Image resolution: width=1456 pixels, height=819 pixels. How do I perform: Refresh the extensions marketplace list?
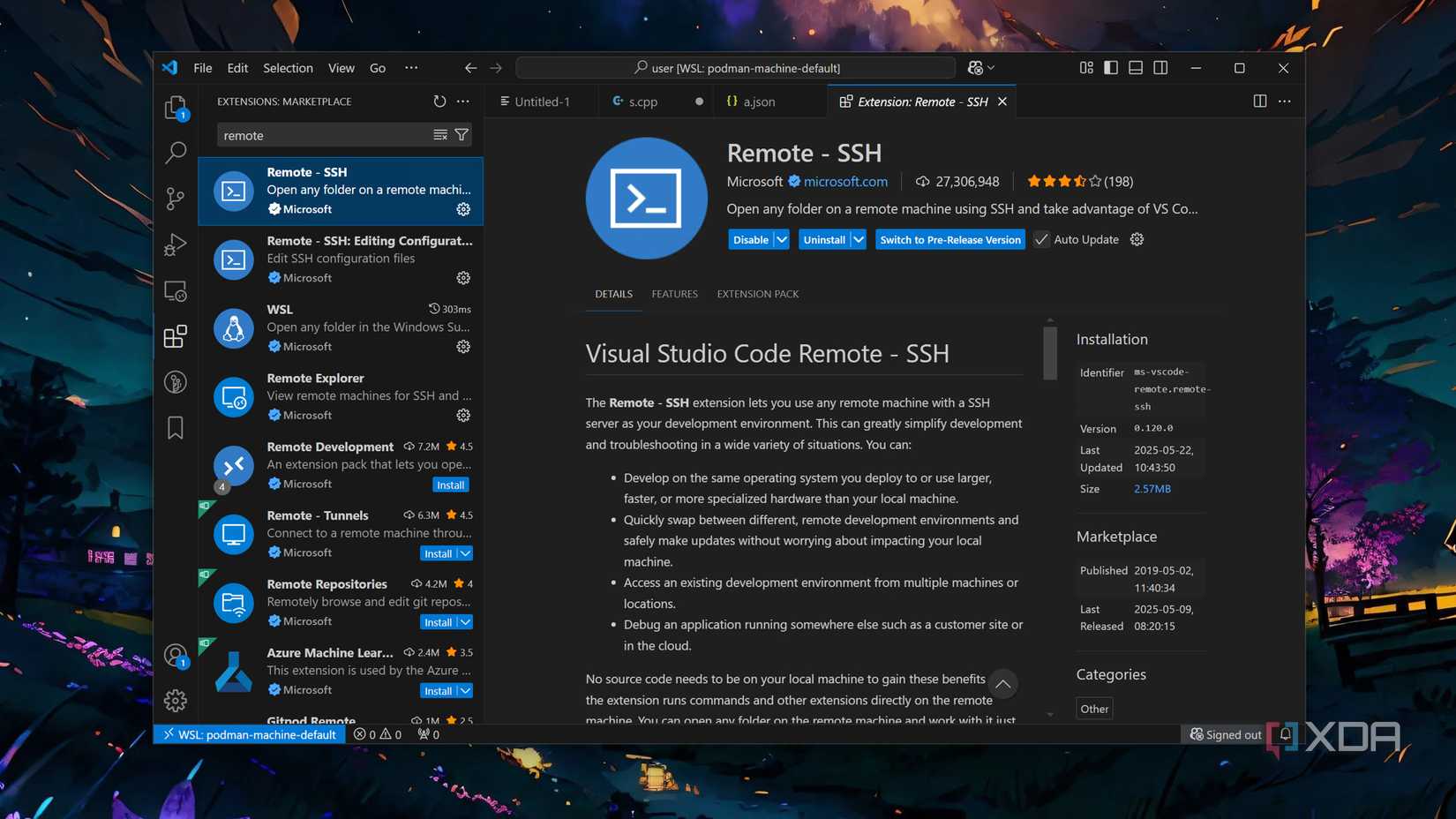[x=439, y=101]
